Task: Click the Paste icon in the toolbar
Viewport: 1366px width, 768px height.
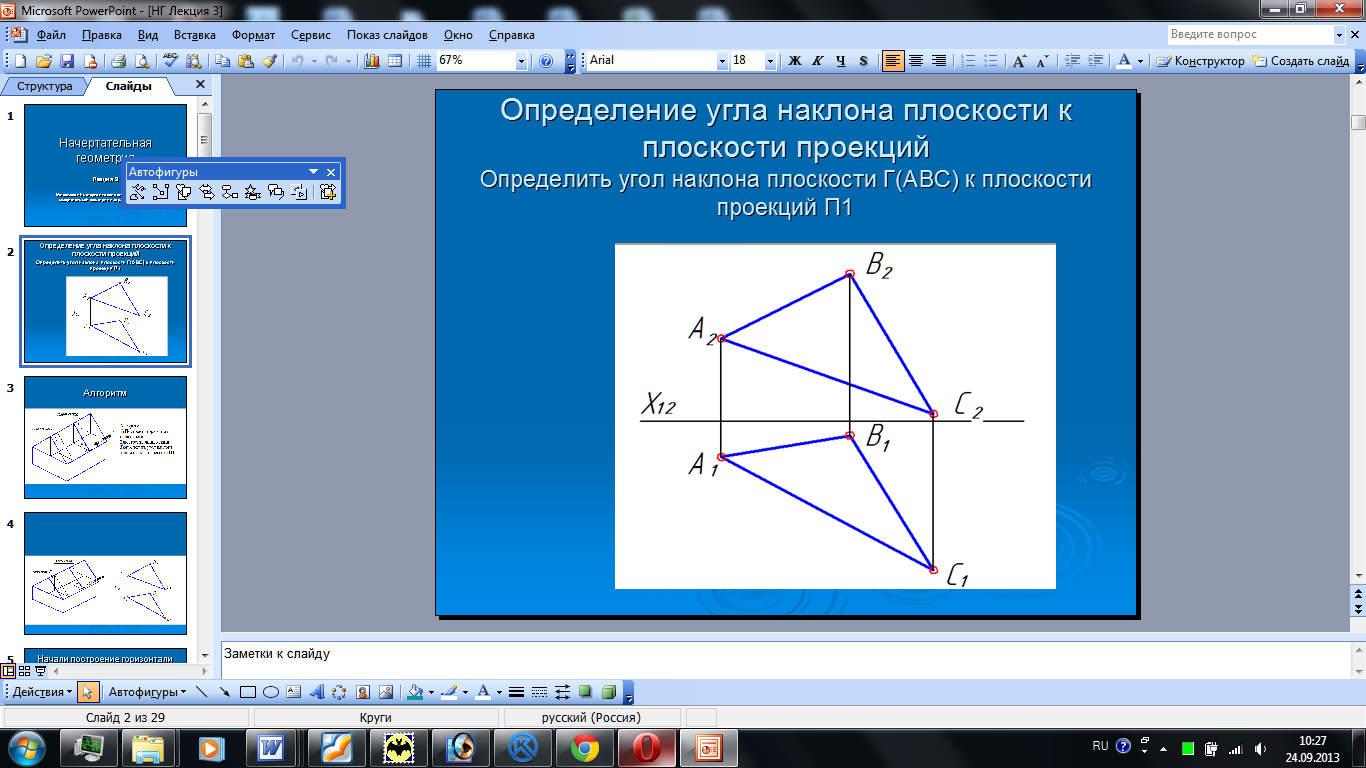Action: (245, 61)
